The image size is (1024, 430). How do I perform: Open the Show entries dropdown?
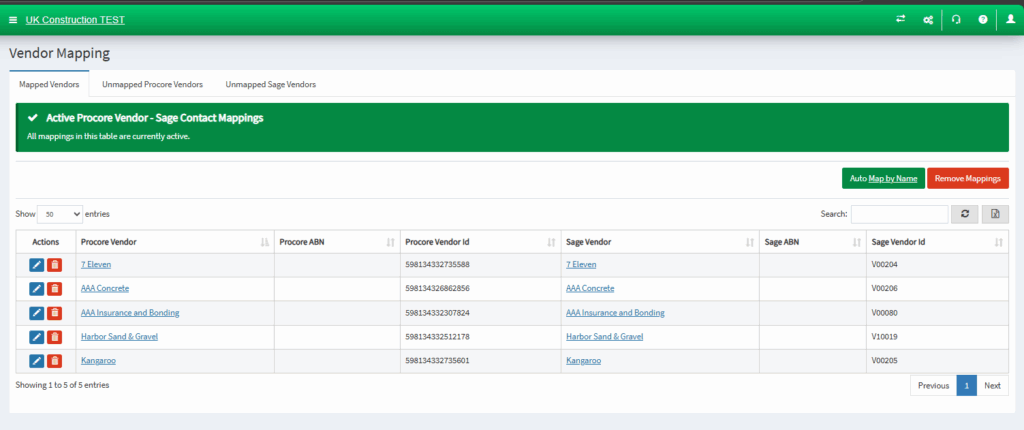pyautogui.click(x=60, y=214)
